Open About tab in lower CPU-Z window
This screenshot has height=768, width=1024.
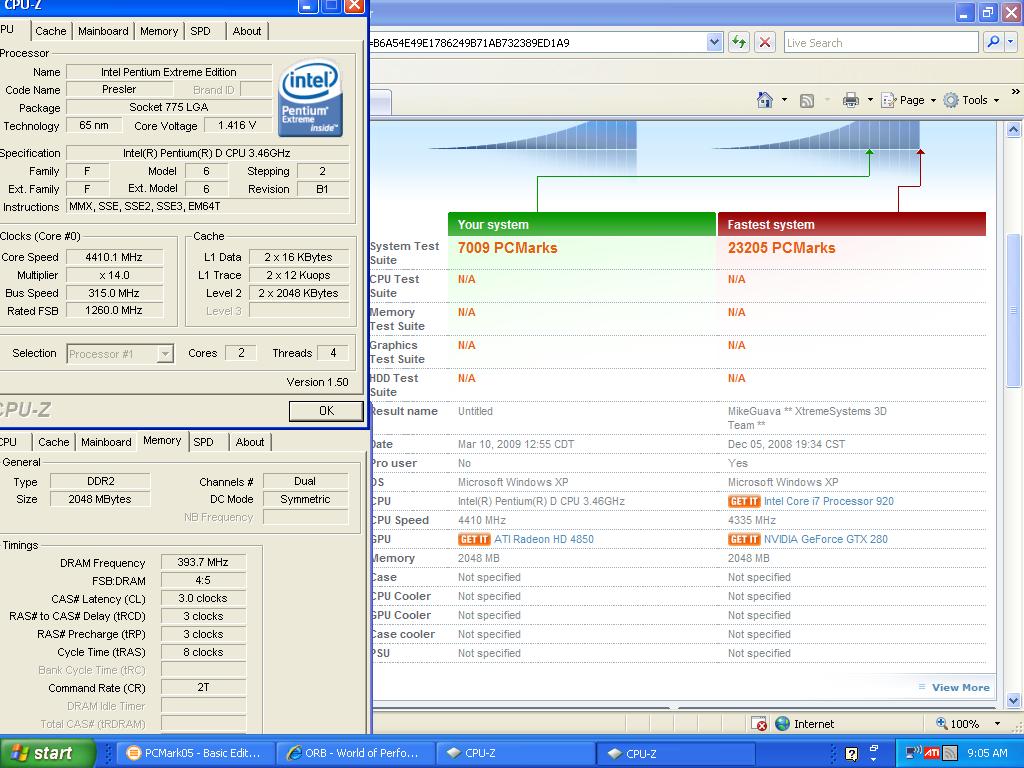coord(250,442)
